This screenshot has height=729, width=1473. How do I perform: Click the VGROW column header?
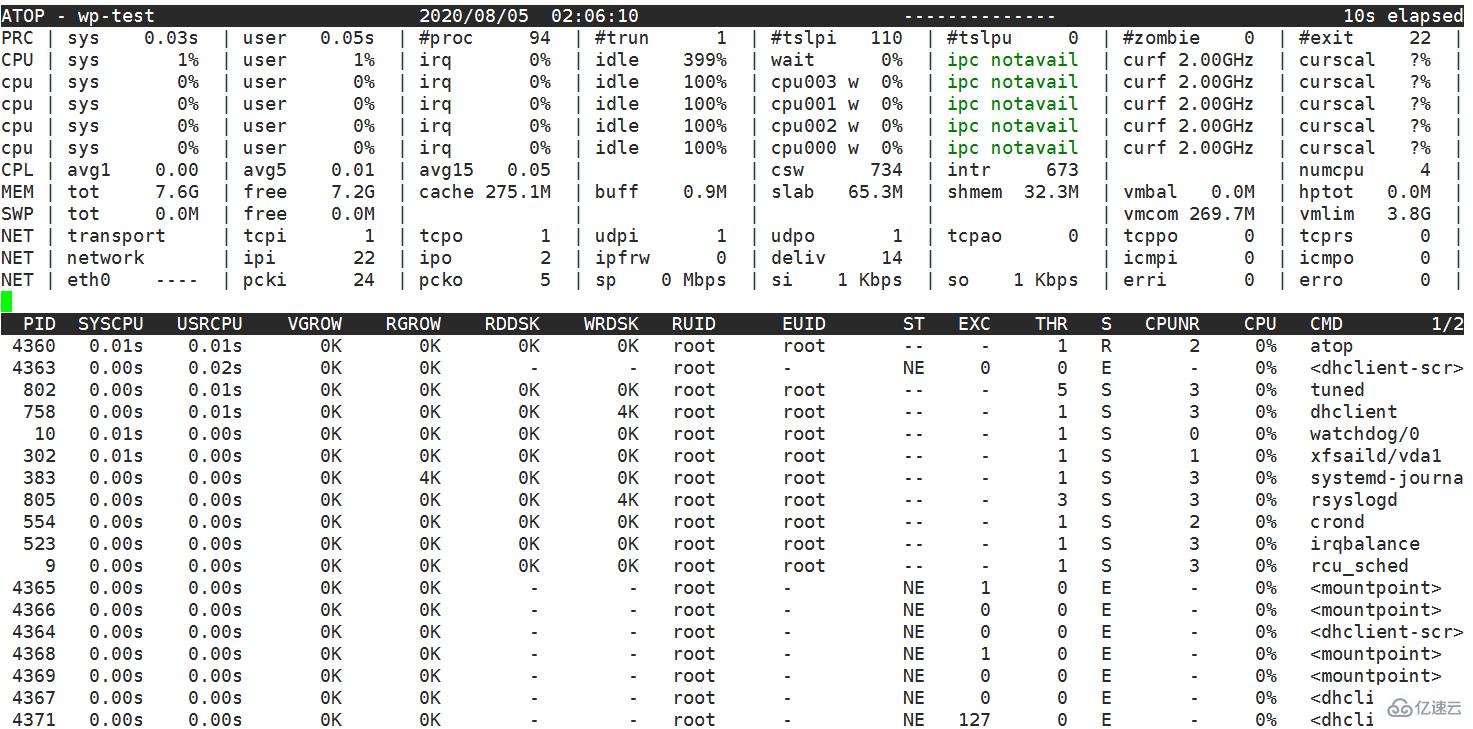pos(314,324)
